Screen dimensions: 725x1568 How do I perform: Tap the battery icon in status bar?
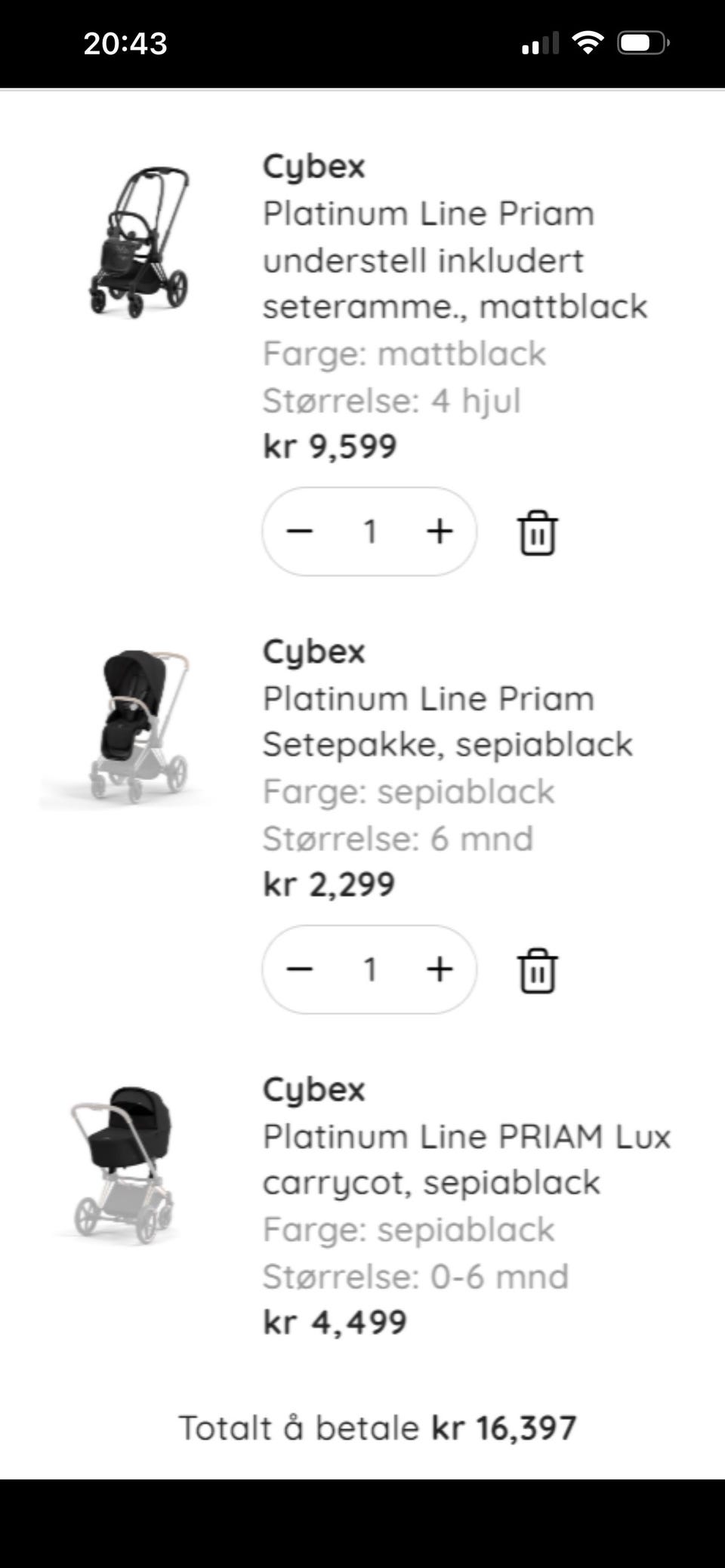643,43
